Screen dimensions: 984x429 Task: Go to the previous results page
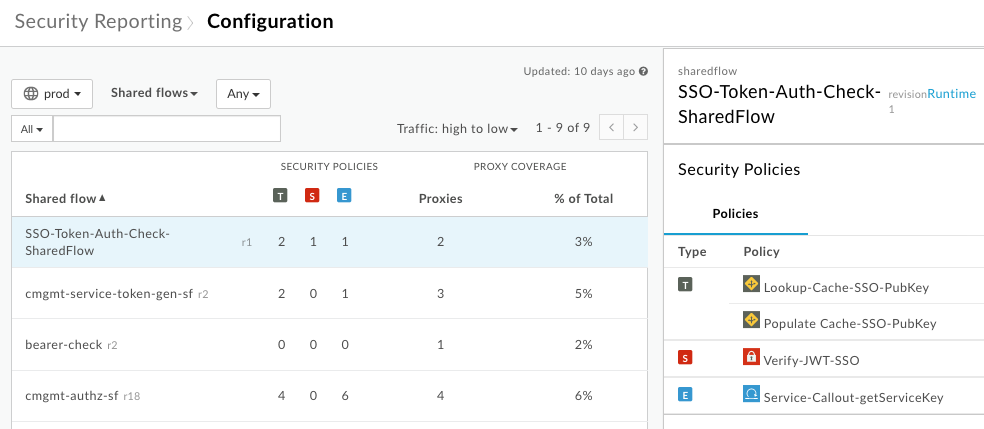(x=611, y=128)
